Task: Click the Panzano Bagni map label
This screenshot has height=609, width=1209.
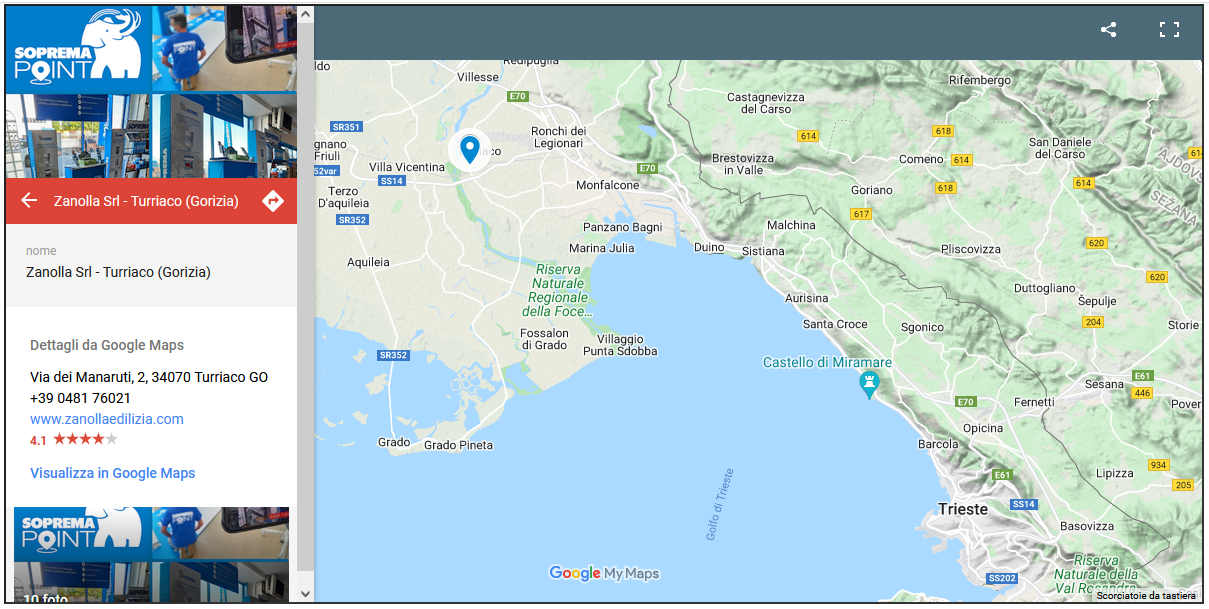Action: (x=622, y=227)
